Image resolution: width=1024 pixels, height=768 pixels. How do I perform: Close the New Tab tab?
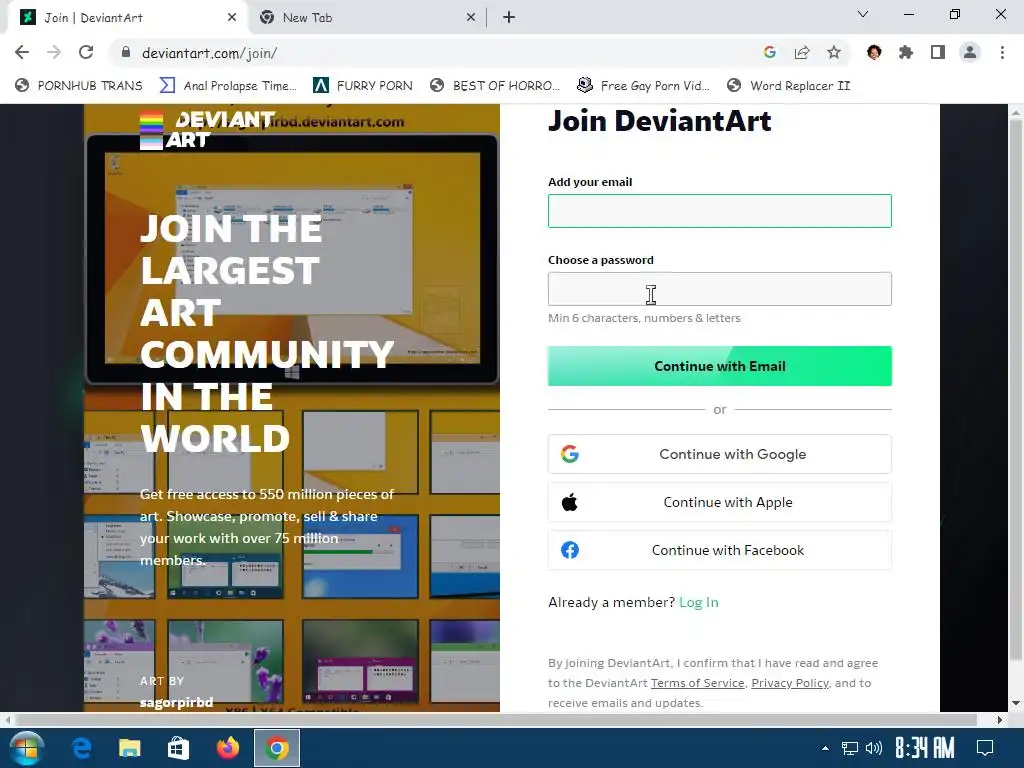[471, 18]
